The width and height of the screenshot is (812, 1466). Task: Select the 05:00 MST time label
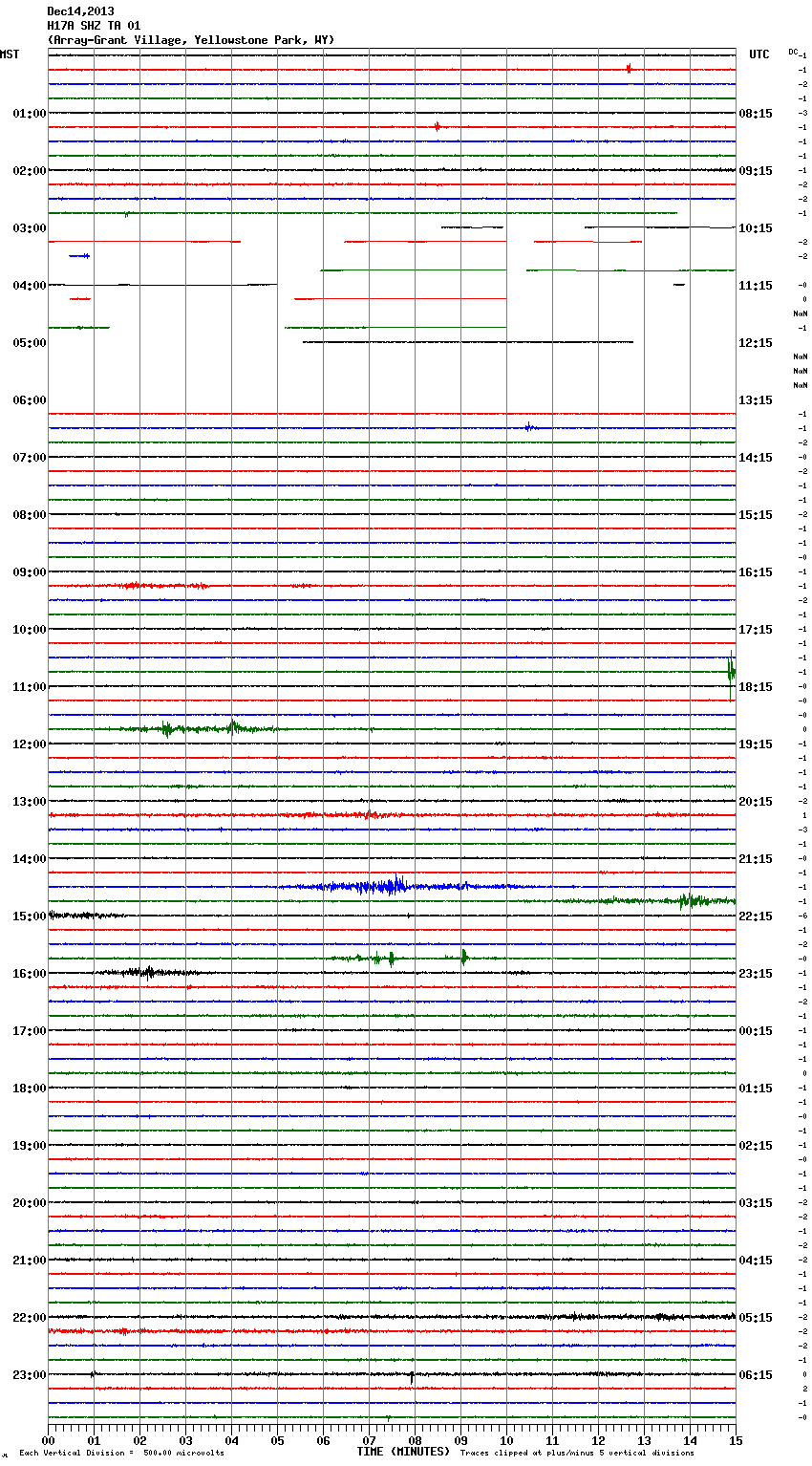point(29,343)
